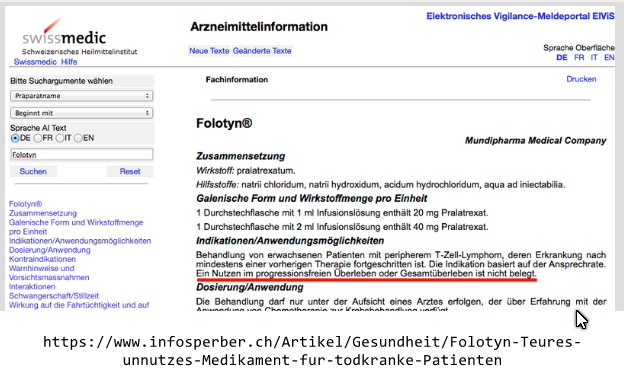Select EN radio for Sprache AI Text

(78, 138)
